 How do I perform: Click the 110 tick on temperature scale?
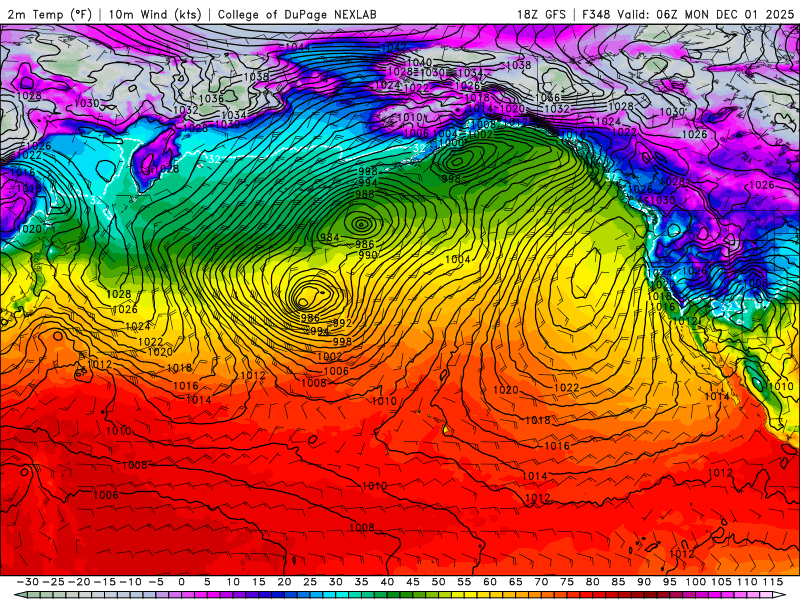click(747, 582)
